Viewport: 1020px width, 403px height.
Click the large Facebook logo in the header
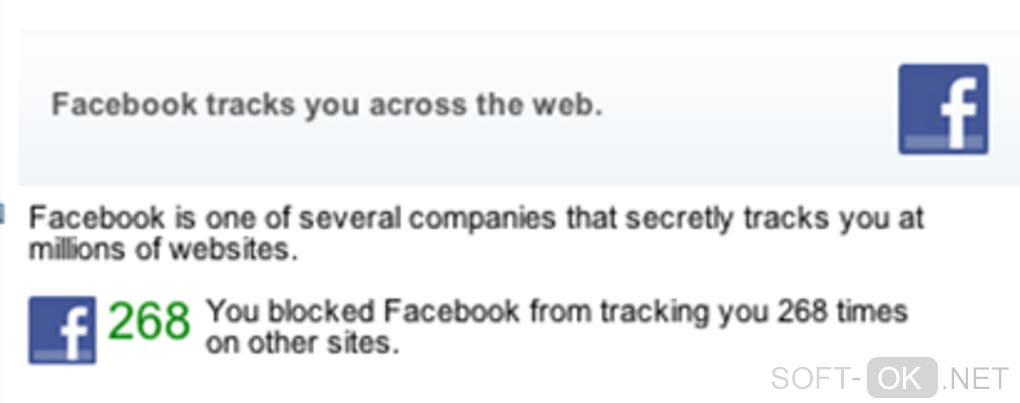click(x=942, y=109)
